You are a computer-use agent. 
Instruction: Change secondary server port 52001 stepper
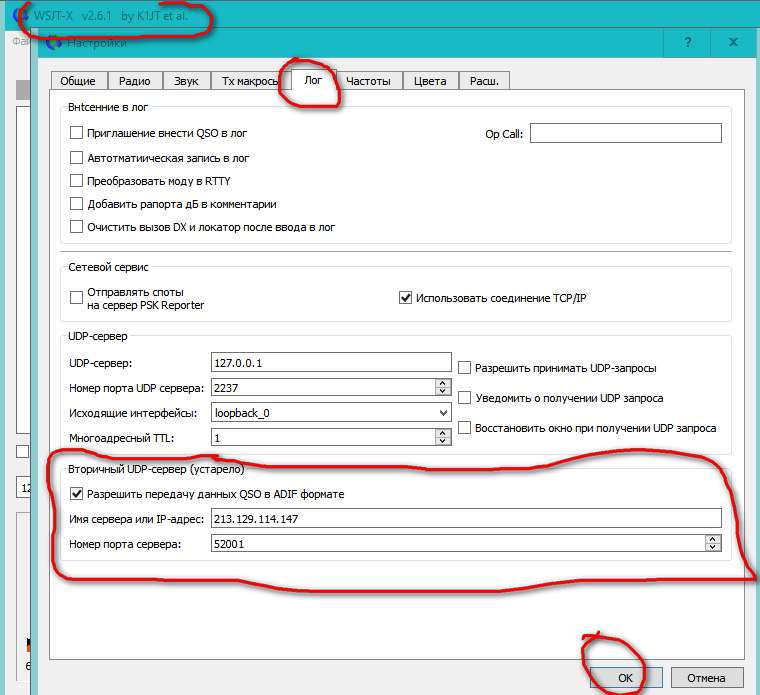[x=712, y=543]
